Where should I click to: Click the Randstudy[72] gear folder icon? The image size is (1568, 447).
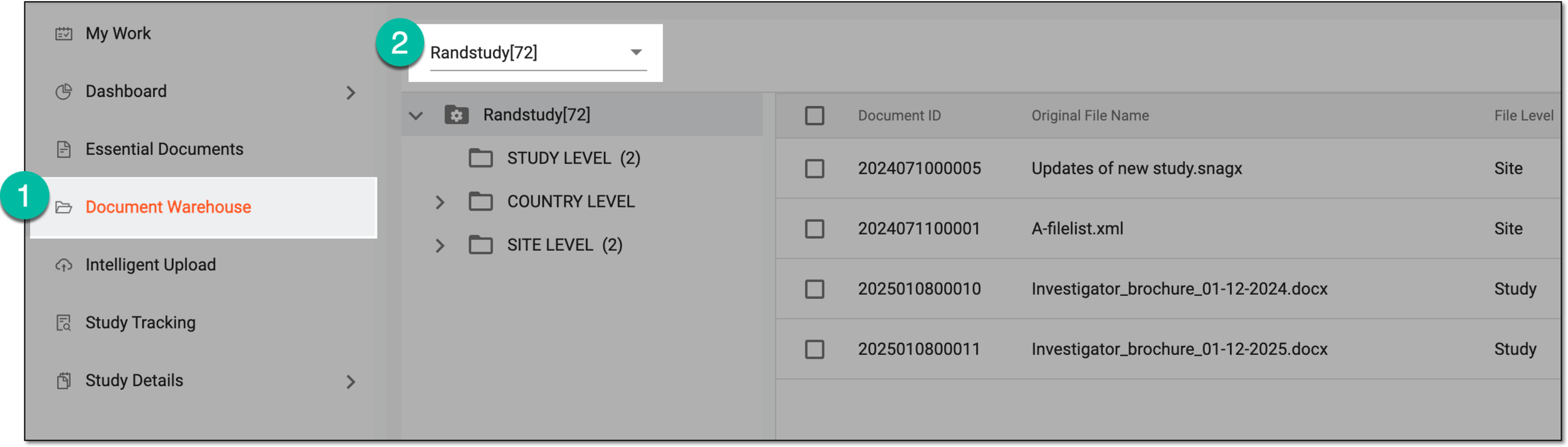[x=457, y=115]
